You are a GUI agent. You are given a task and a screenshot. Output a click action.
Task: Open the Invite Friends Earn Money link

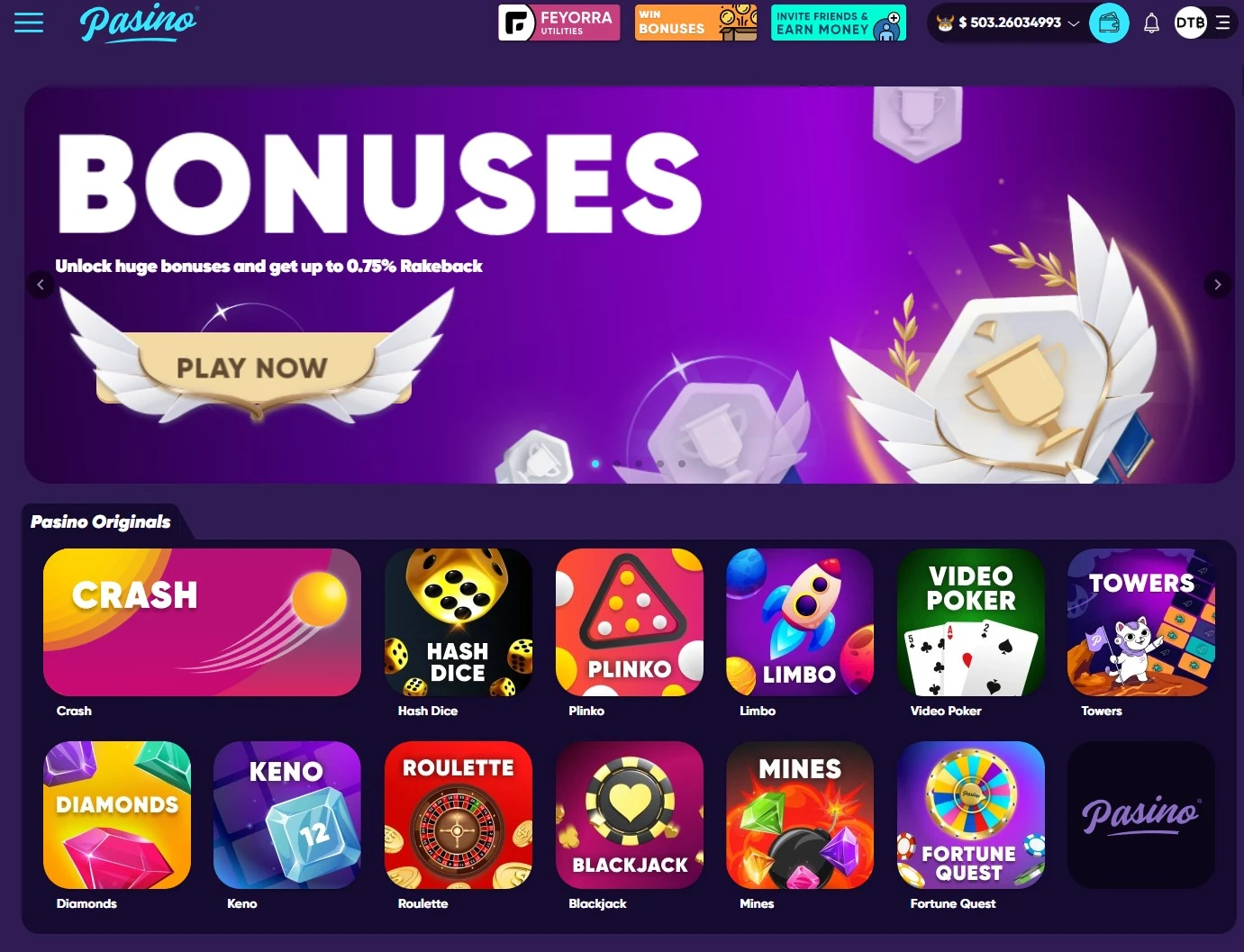pyautogui.click(x=839, y=23)
